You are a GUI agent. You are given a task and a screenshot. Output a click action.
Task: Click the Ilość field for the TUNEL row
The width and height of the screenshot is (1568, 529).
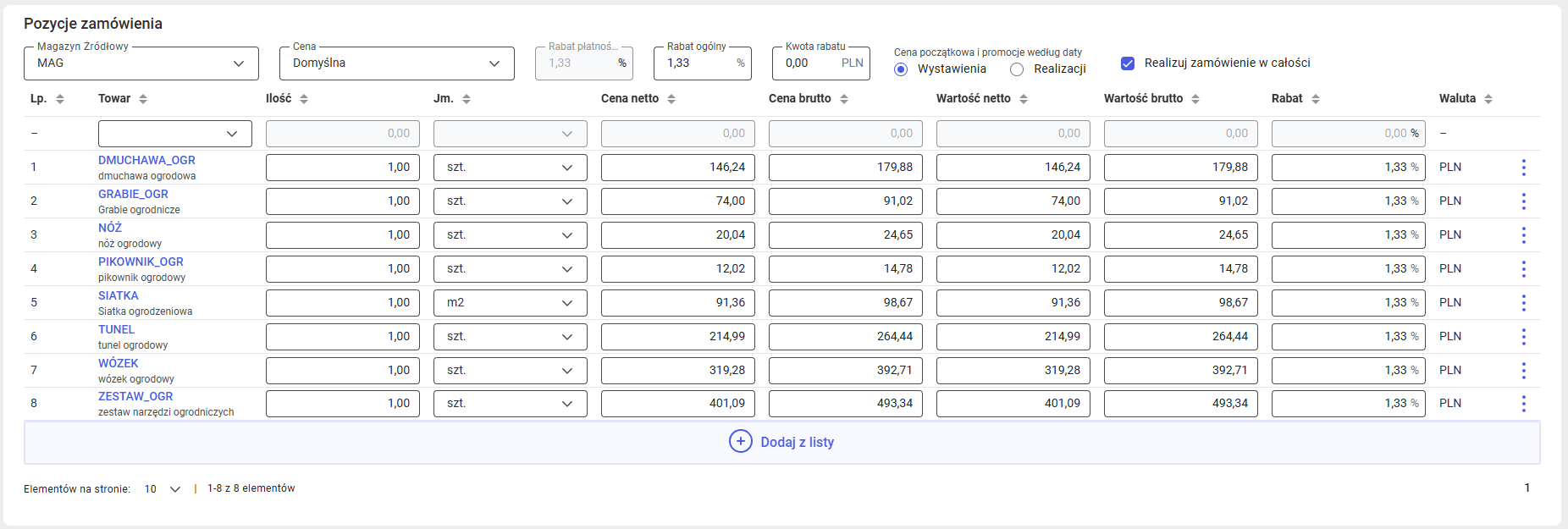click(342, 337)
